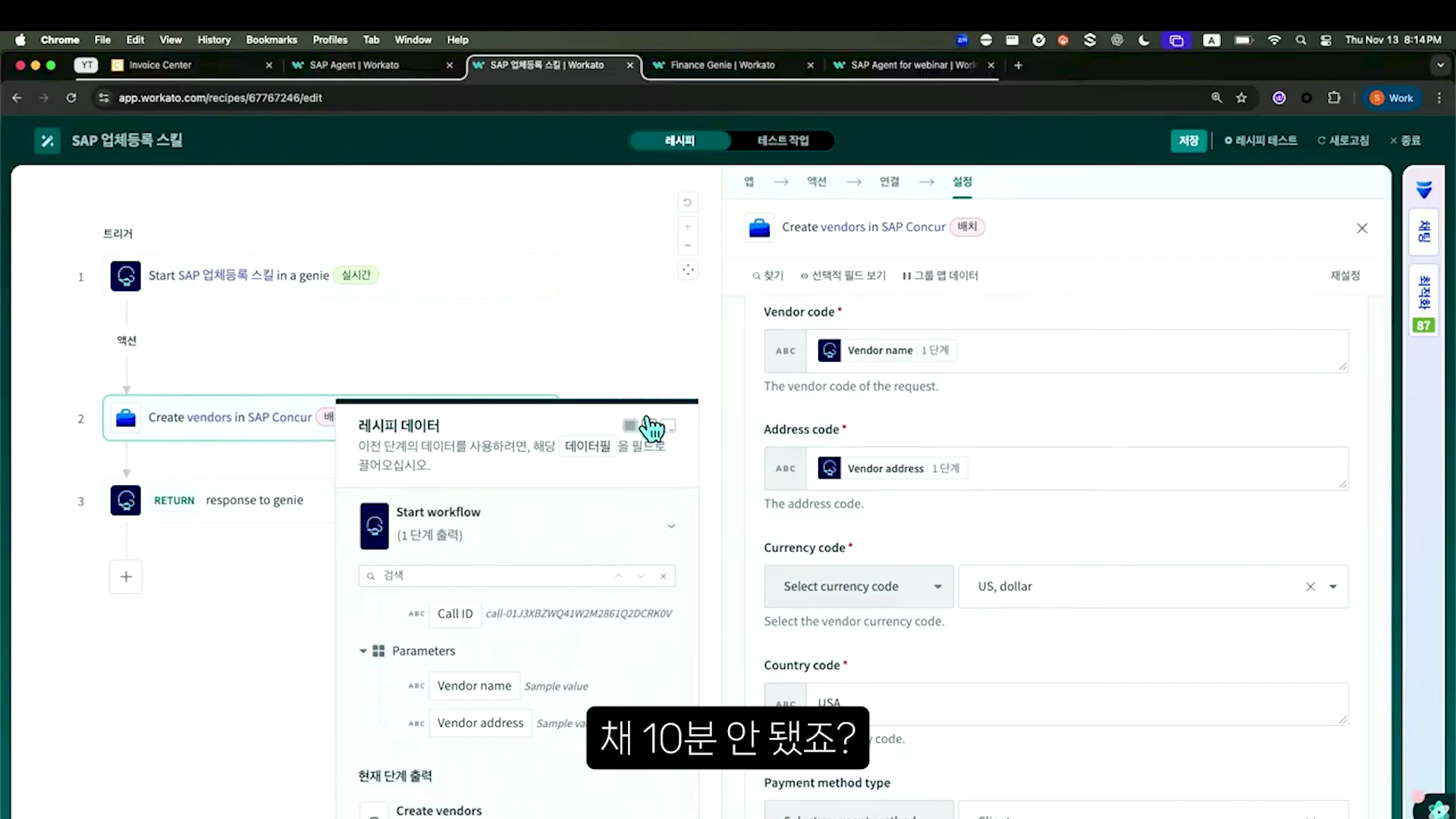Zoom in the recipe canvas with plus icon
This screenshot has height=819, width=1456.
click(x=687, y=227)
